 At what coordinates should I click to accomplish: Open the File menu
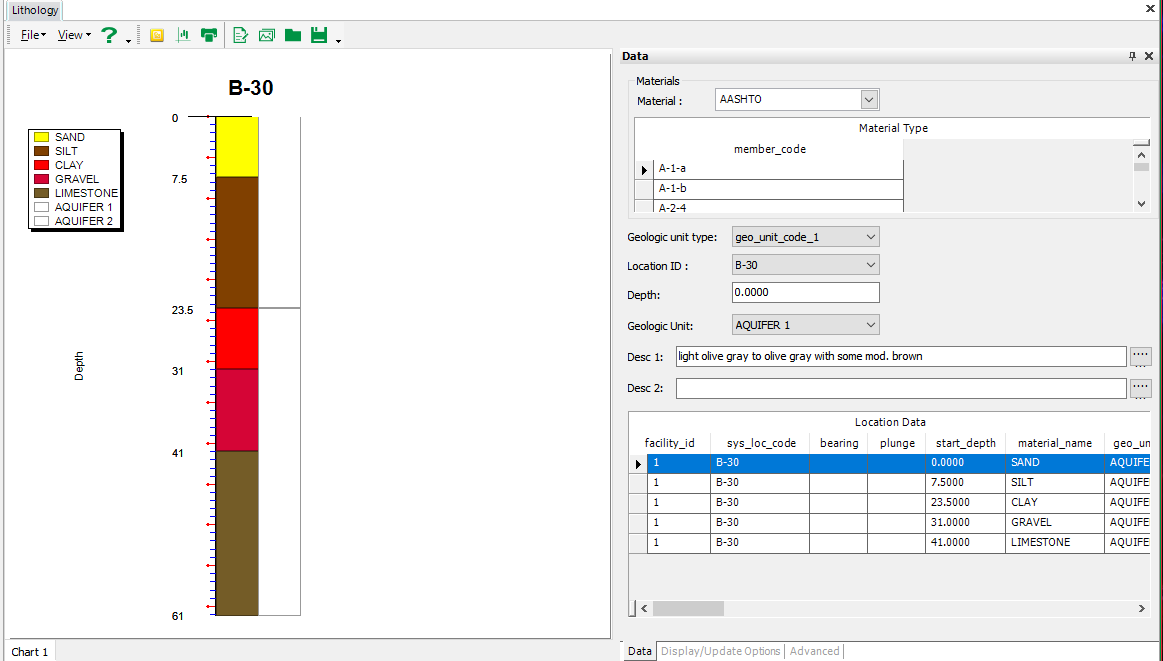(32, 35)
